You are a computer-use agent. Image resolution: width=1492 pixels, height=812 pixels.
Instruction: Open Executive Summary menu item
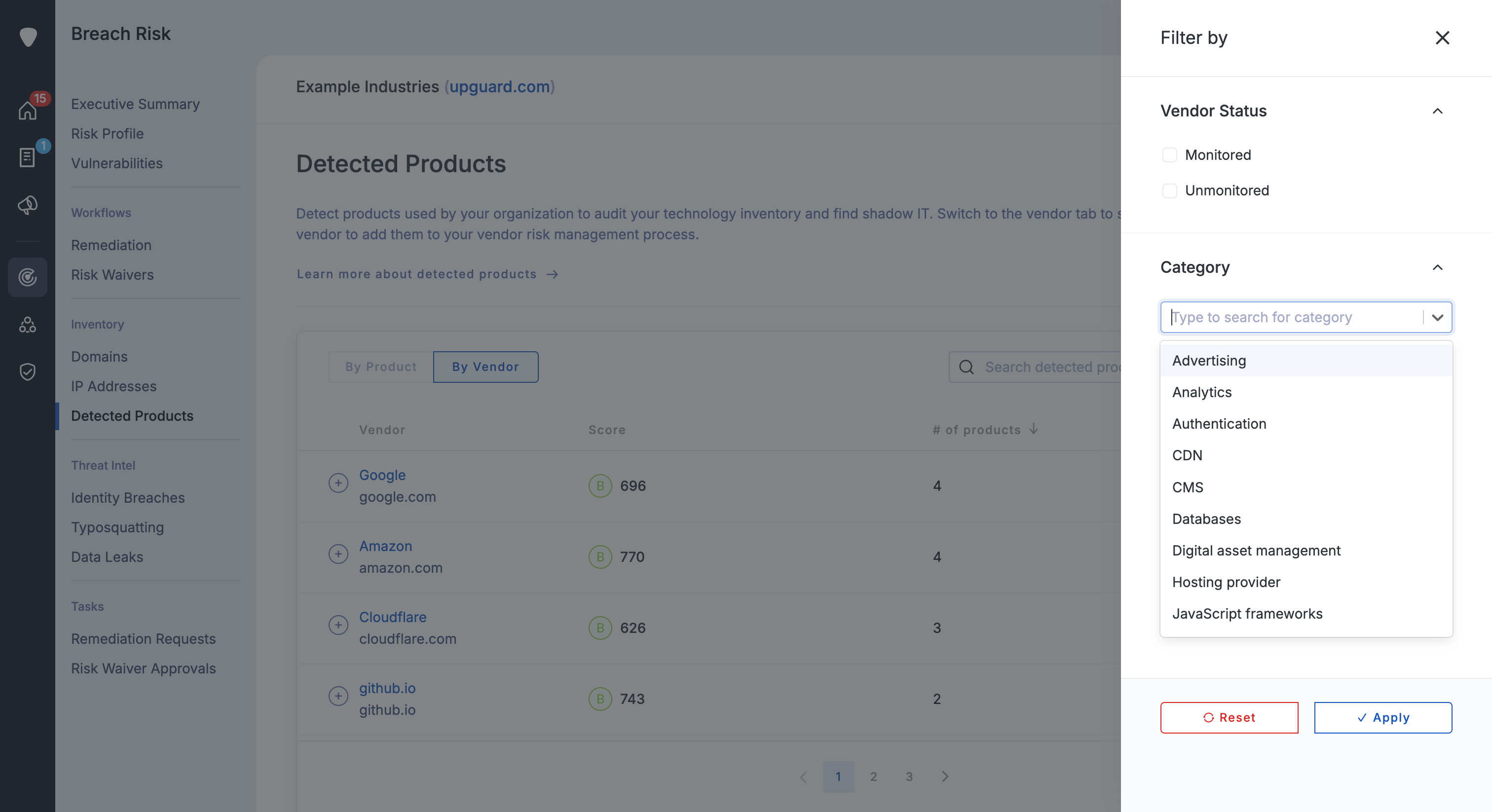coord(136,104)
